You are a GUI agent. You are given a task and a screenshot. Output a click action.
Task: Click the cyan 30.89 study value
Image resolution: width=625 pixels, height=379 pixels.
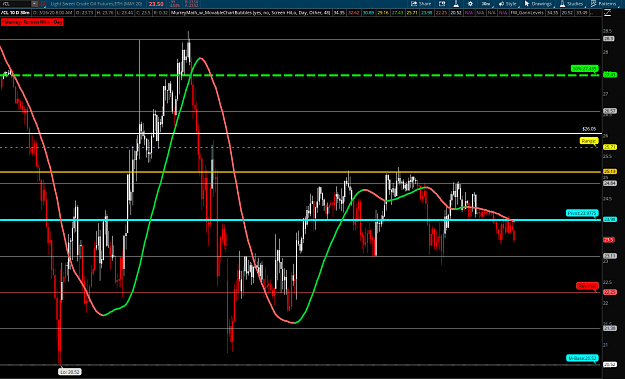point(368,13)
